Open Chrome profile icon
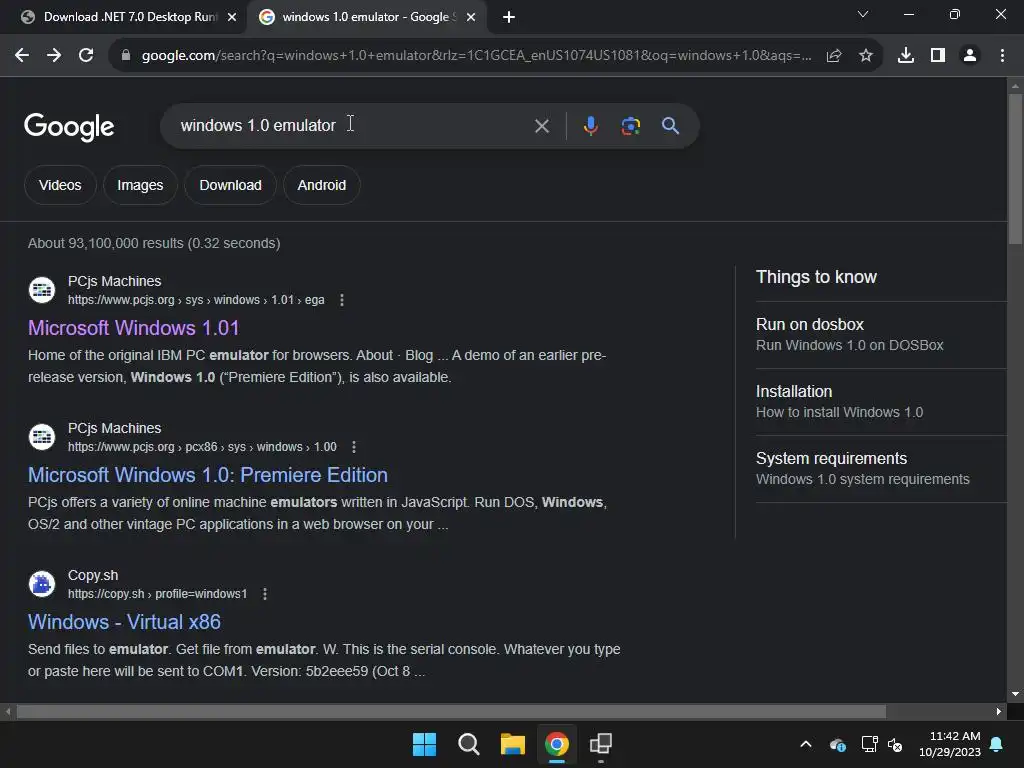The height and width of the screenshot is (768, 1024). coord(970,56)
